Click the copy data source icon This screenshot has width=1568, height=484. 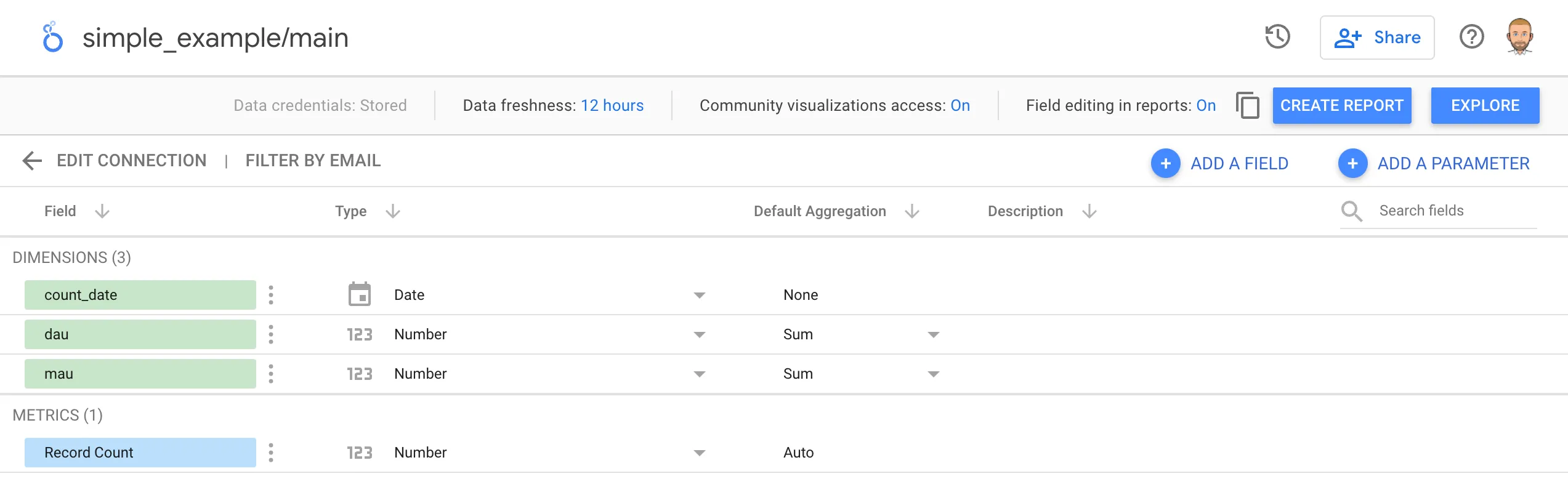pos(1247,105)
